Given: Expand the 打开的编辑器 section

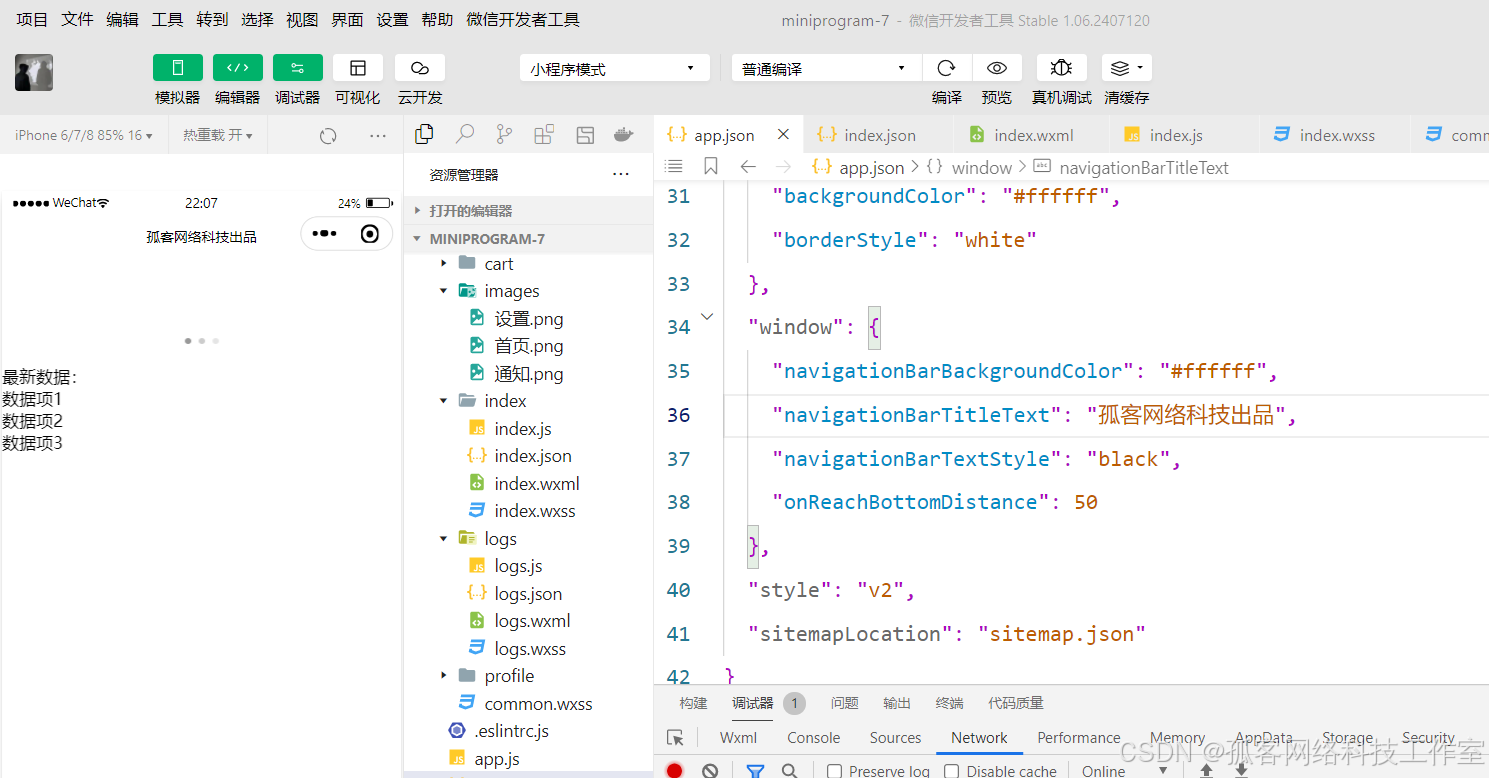Looking at the screenshot, I should (x=528, y=211).
